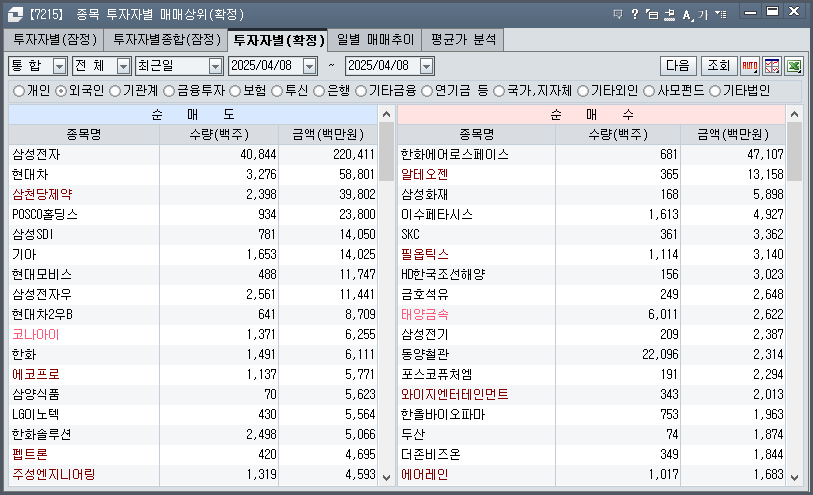Select 한화에어로스페이스 in 순매수 list

point(455,154)
